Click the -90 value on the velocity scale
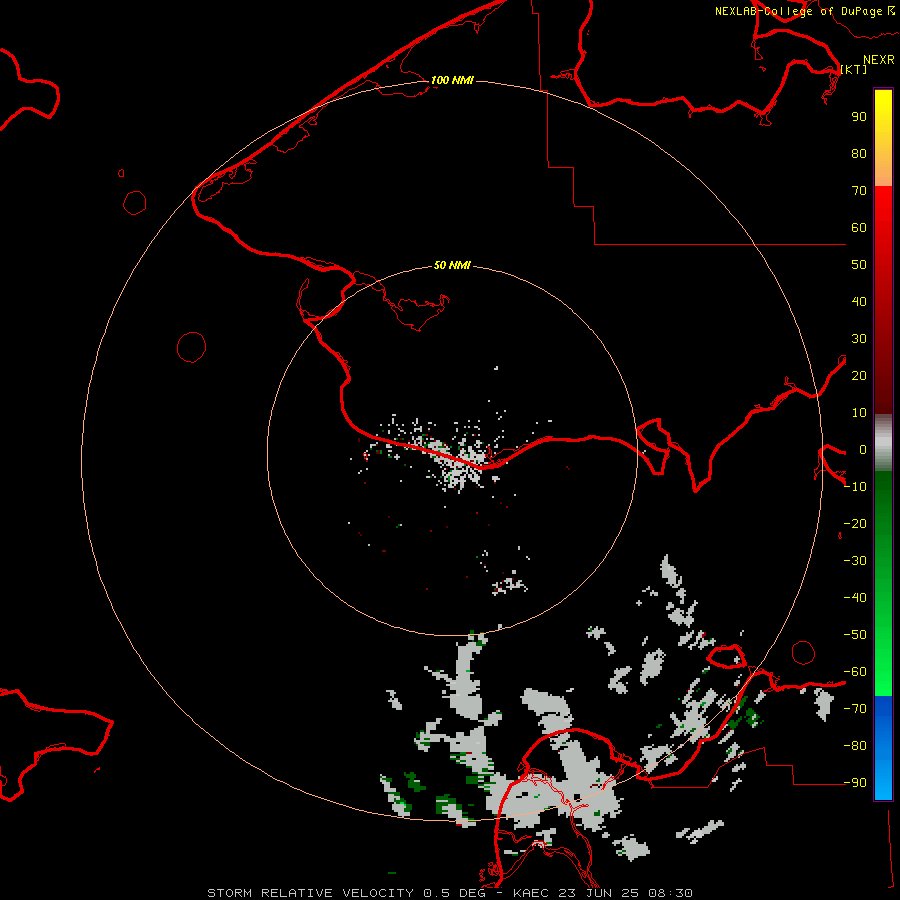The image size is (900, 900). click(x=855, y=783)
